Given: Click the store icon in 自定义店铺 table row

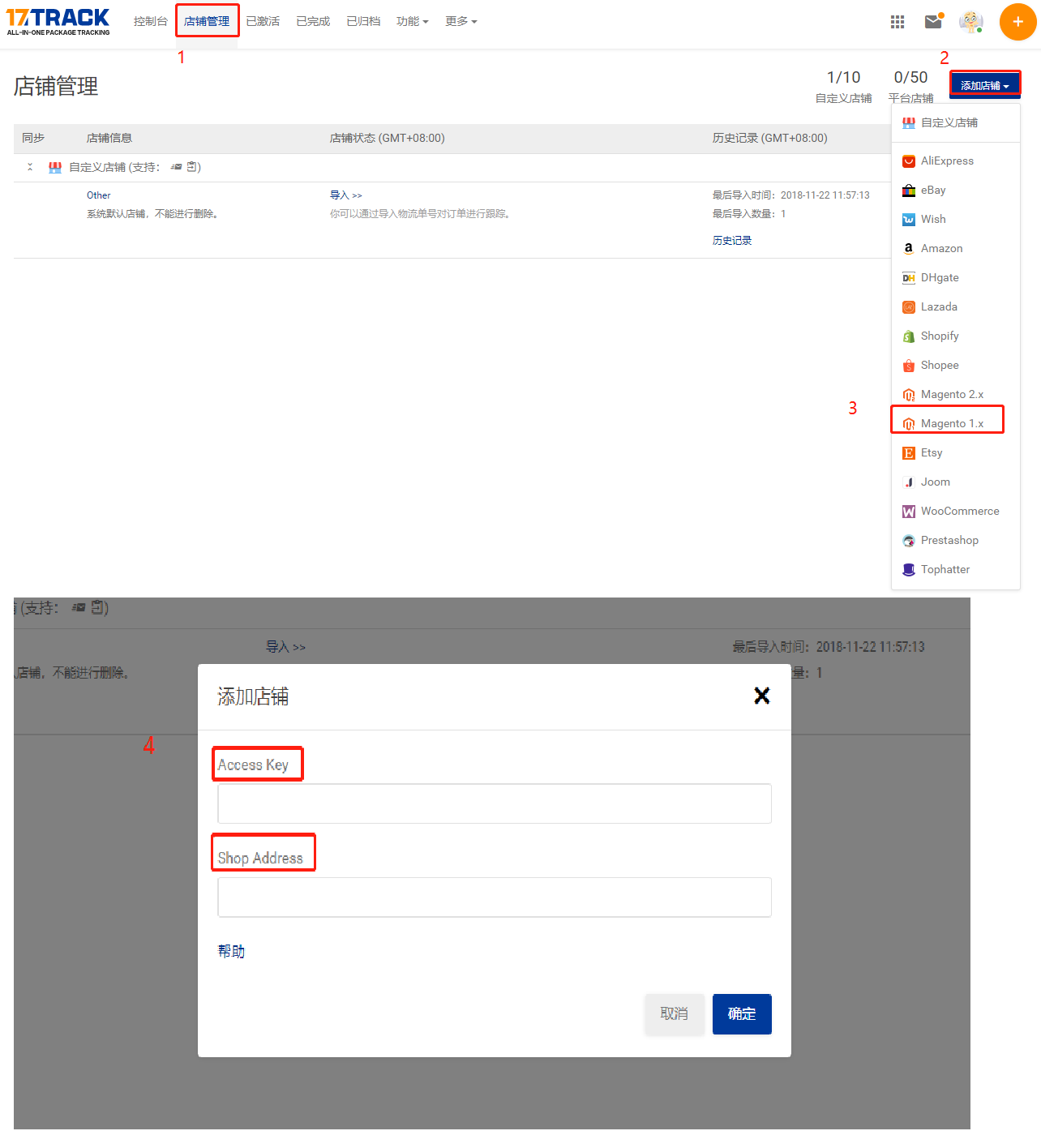Looking at the screenshot, I should (55, 168).
